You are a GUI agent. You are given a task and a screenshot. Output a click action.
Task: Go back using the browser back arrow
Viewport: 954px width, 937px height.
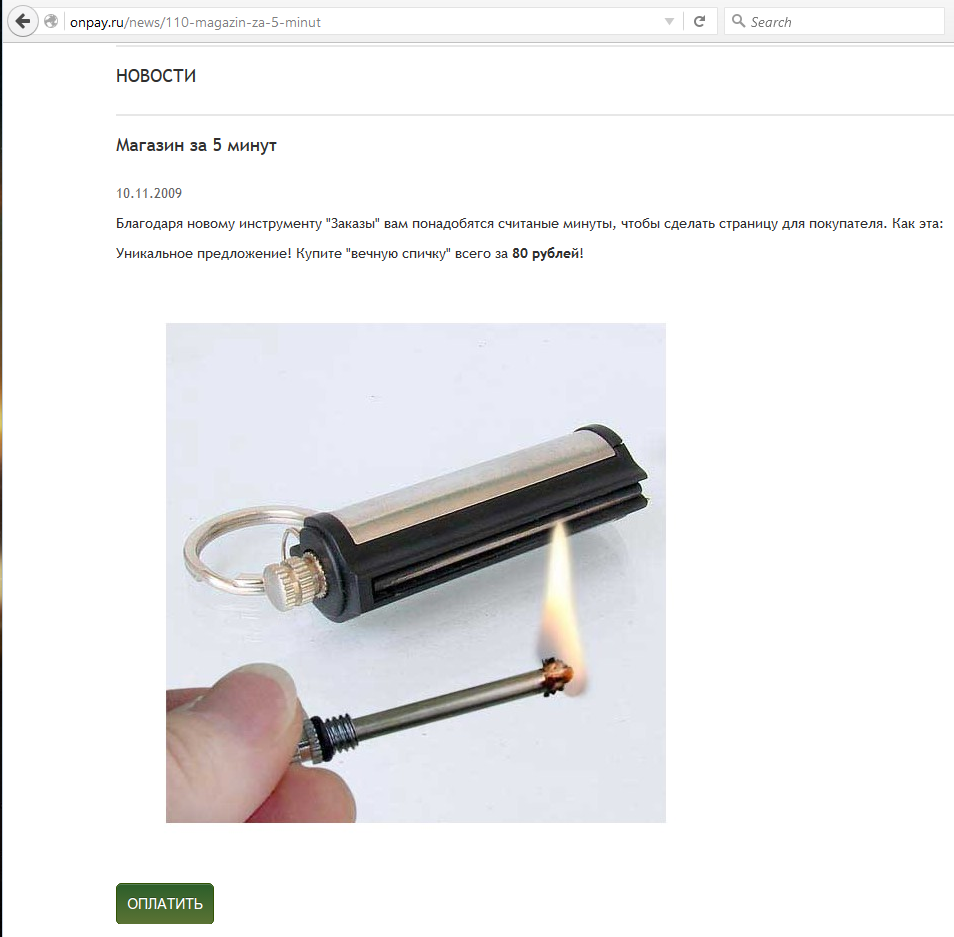point(23,21)
